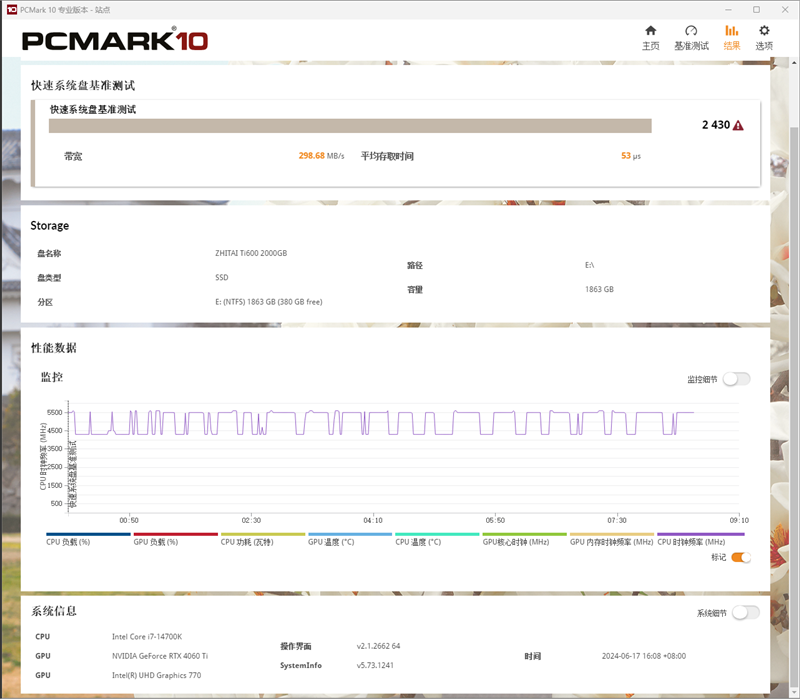Click the SystemInfo version v5.73.1241
The width and height of the screenshot is (800, 699).
(x=375, y=665)
